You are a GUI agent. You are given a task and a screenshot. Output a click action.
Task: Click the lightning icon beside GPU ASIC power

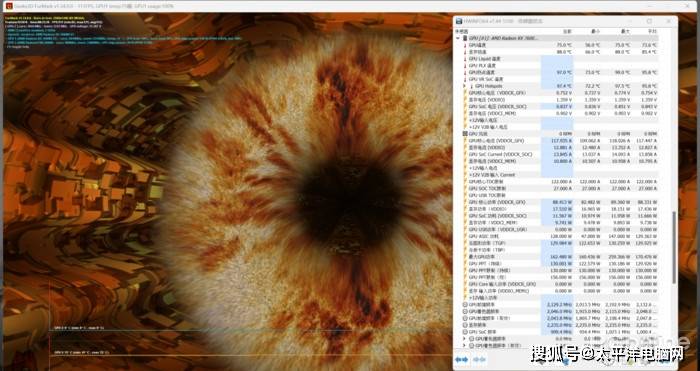(x=465, y=236)
